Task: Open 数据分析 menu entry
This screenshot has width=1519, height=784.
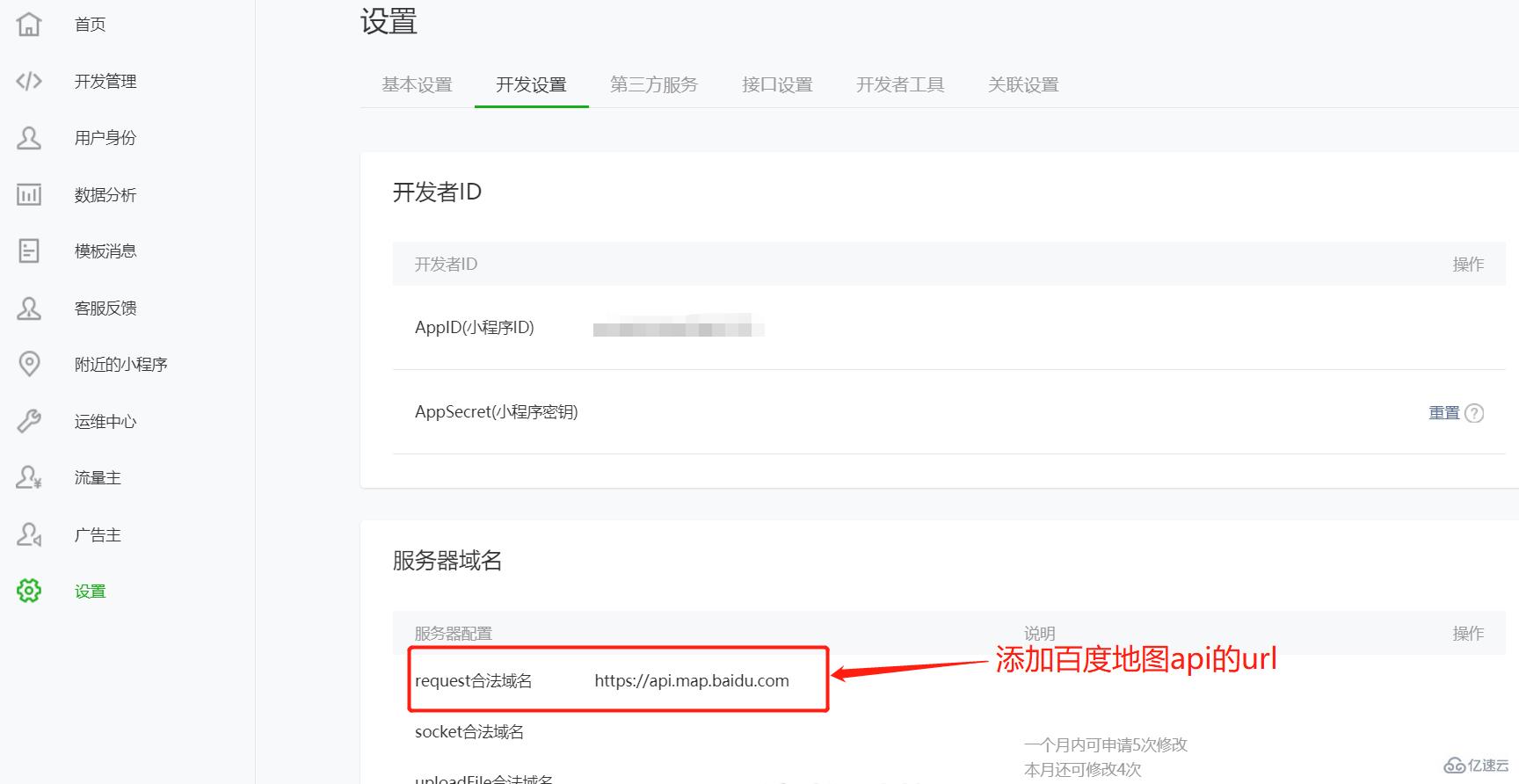Action: point(105,195)
